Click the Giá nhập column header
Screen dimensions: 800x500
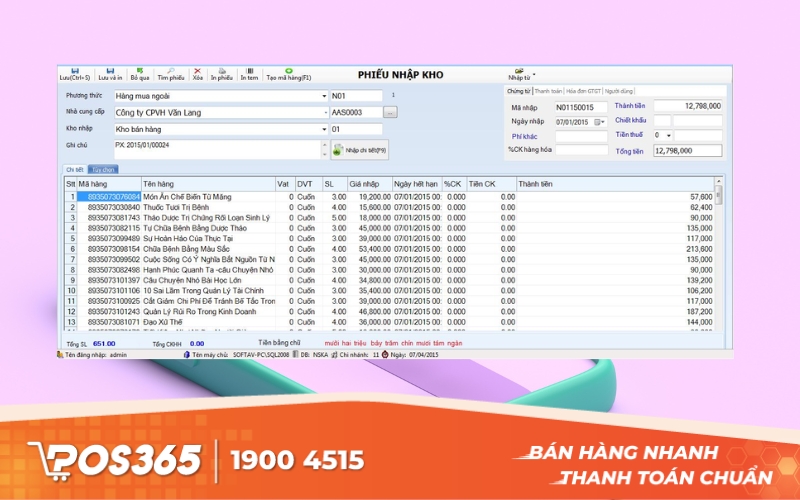click(x=369, y=184)
